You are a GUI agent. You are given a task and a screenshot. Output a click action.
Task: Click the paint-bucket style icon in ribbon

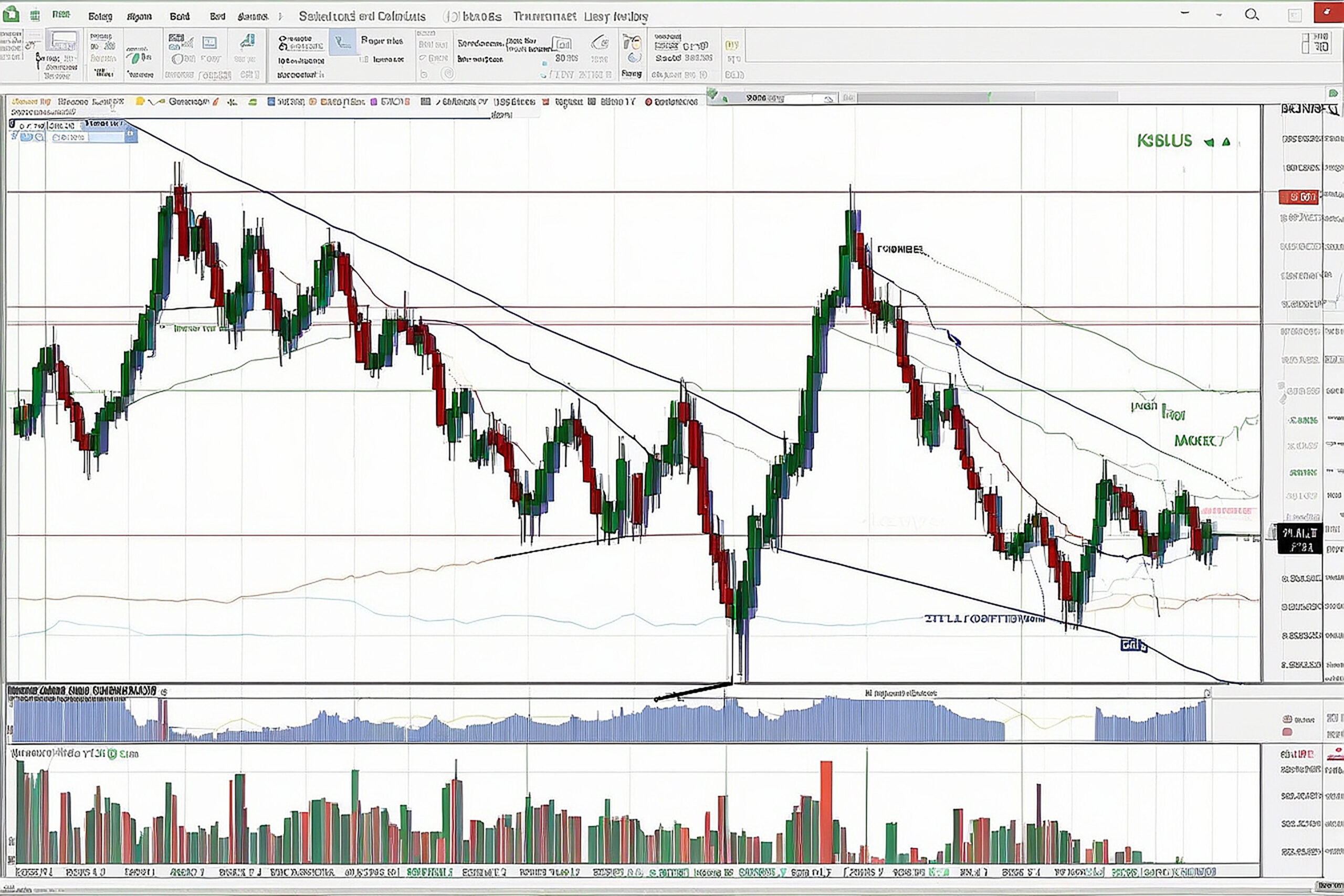click(632, 41)
